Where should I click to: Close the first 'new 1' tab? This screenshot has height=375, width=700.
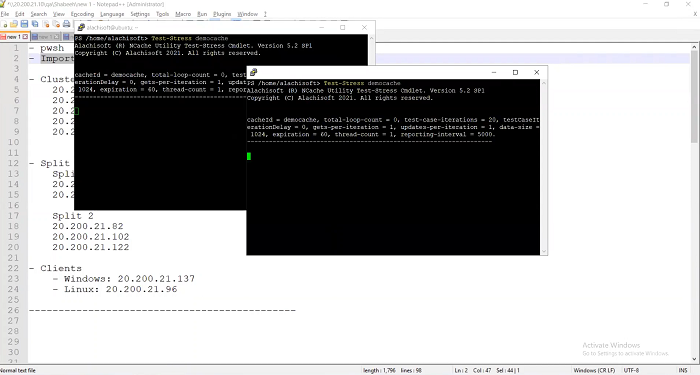click(25, 37)
